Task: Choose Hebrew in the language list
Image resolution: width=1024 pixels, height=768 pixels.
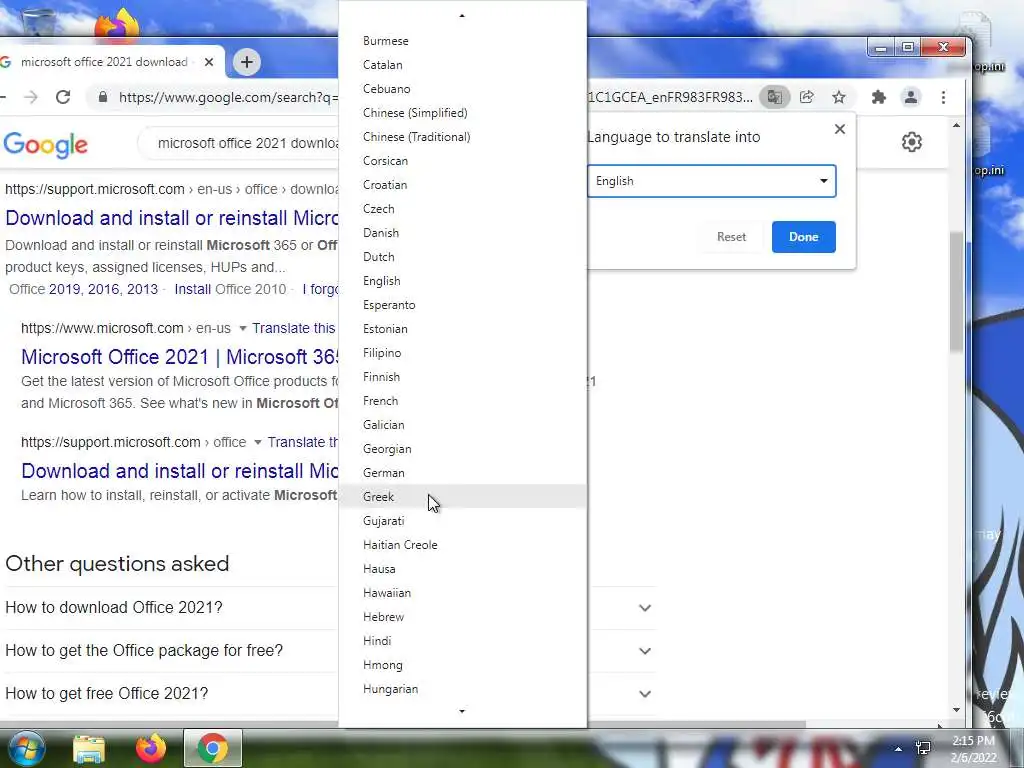Action: (x=462, y=616)
